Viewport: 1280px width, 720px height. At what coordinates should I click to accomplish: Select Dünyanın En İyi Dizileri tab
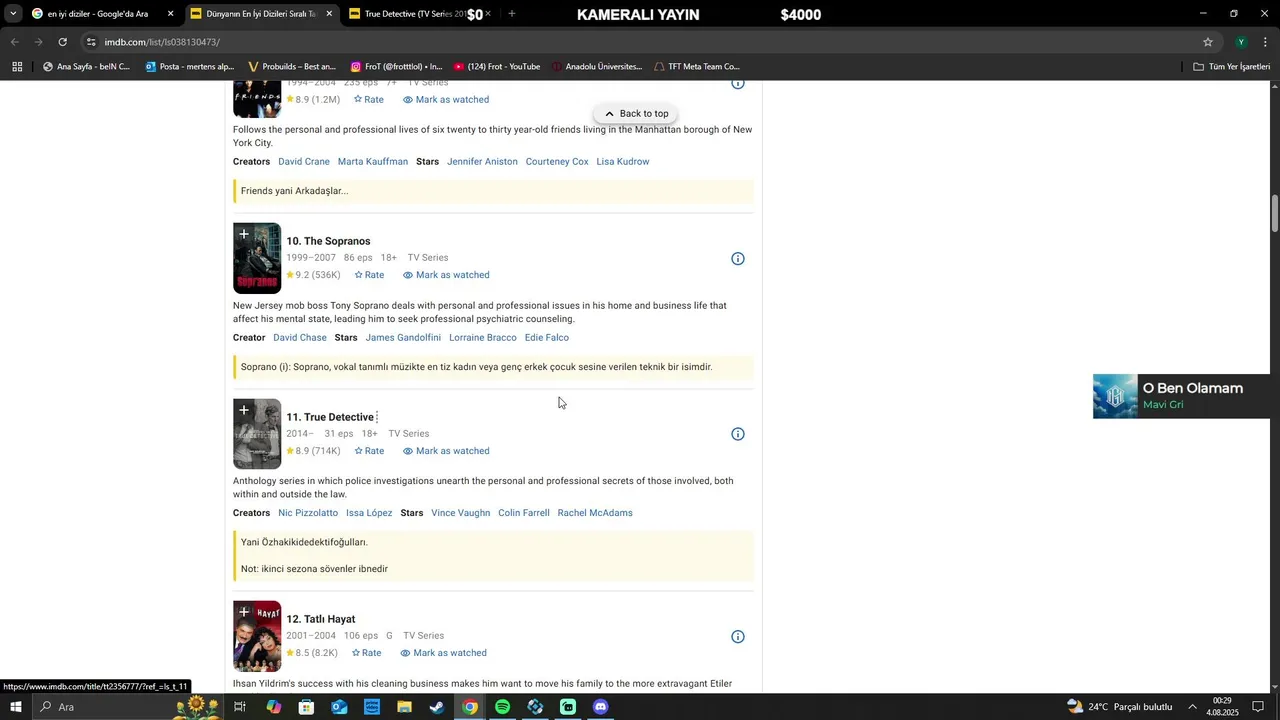pos(260,14)
